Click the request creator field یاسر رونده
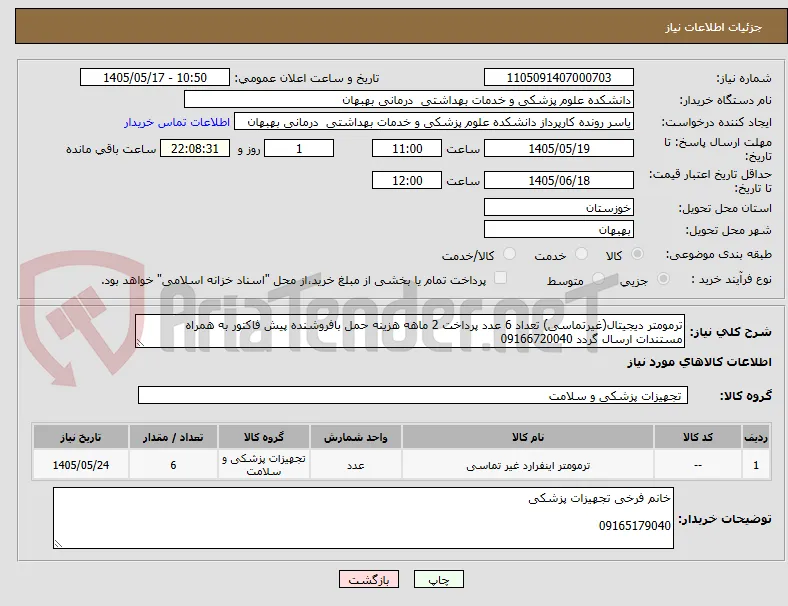Screen dimensions: 788x606 pos(434,122)
